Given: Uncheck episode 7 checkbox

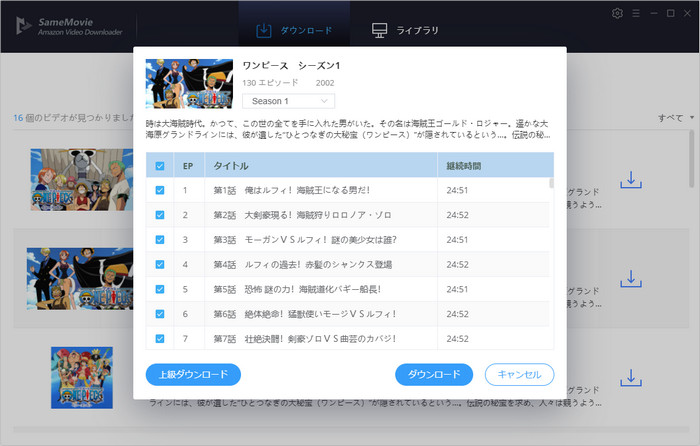Looking at the screenshot, I should 160,339.
